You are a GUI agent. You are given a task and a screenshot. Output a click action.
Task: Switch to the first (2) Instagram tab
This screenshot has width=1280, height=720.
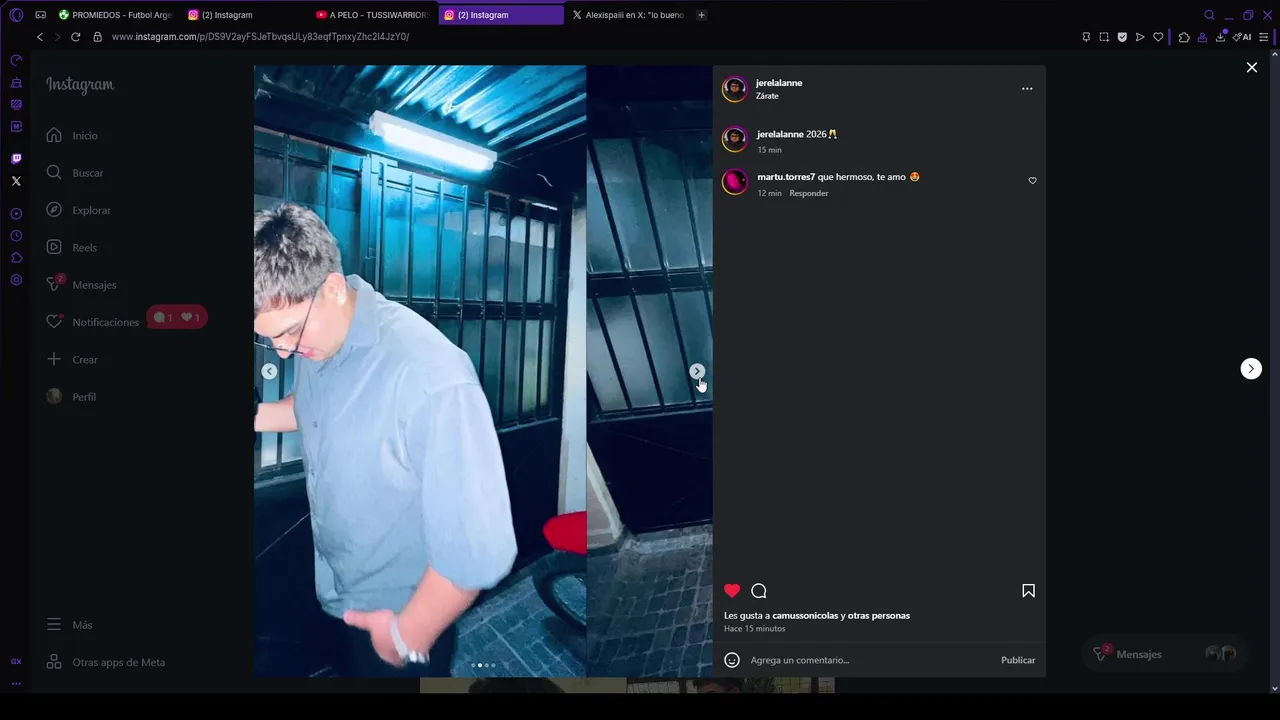[246, 15]
